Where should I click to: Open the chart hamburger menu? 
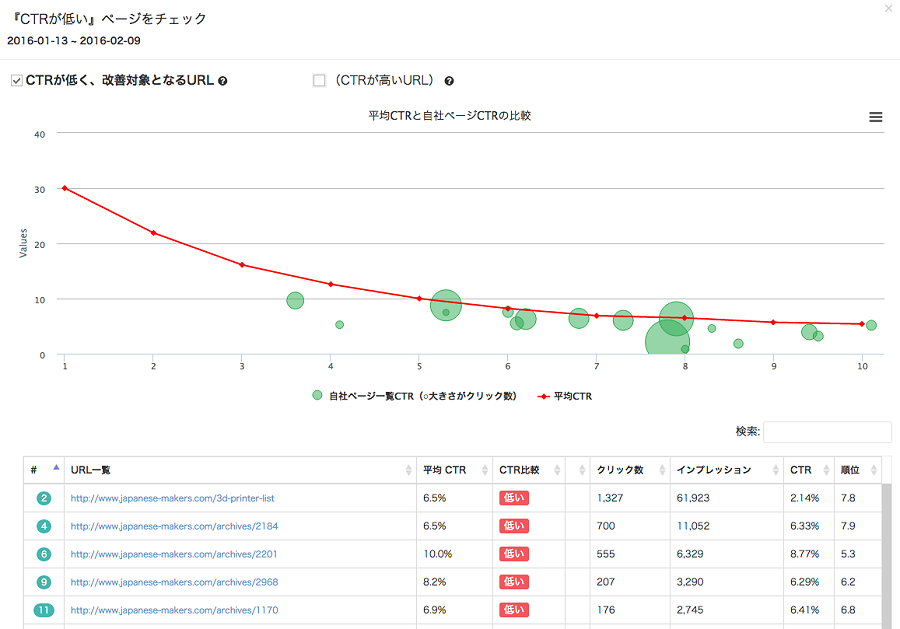pyautogui.click(x=875, y=117)
